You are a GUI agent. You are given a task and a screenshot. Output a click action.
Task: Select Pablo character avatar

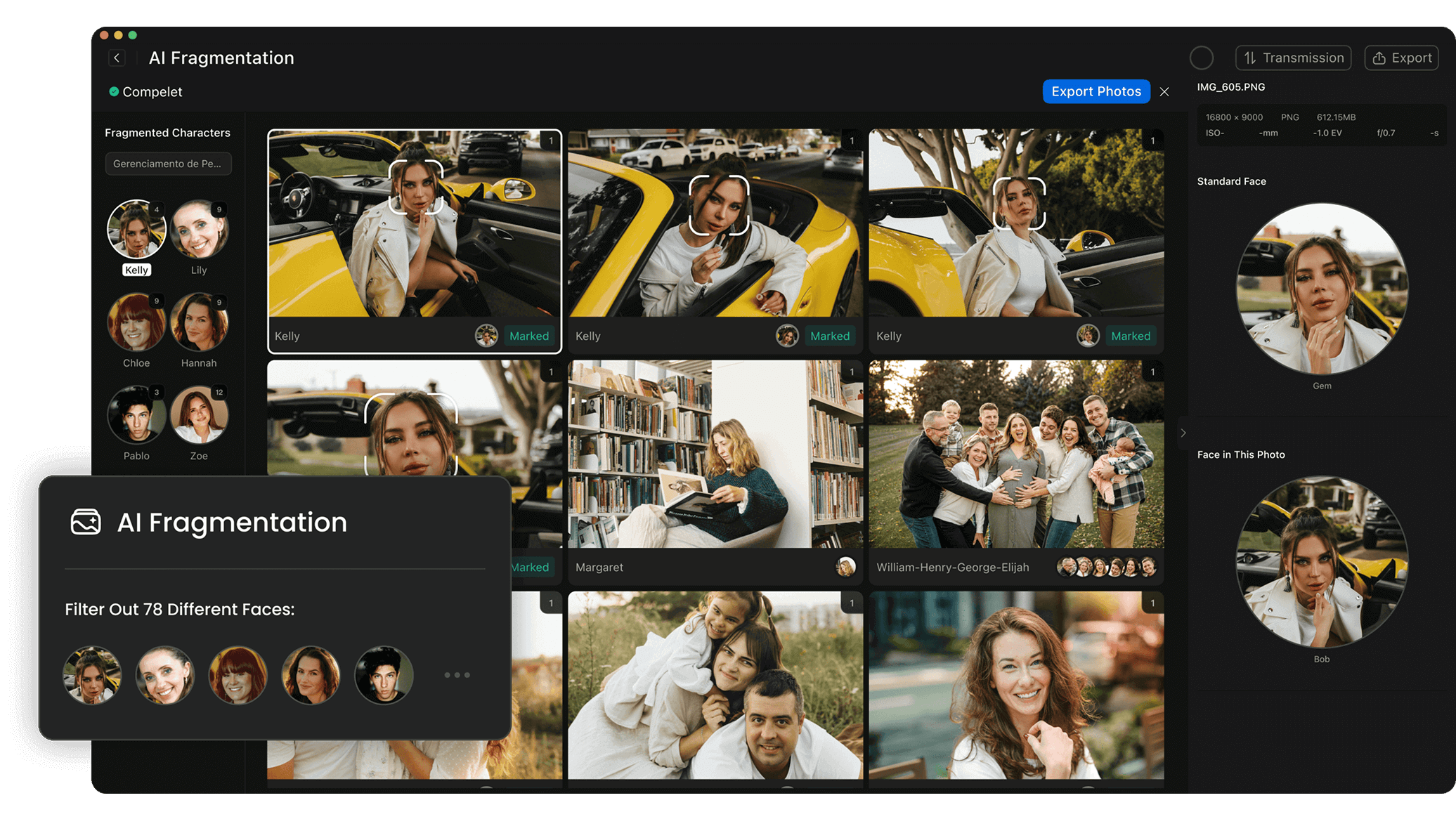136,415
